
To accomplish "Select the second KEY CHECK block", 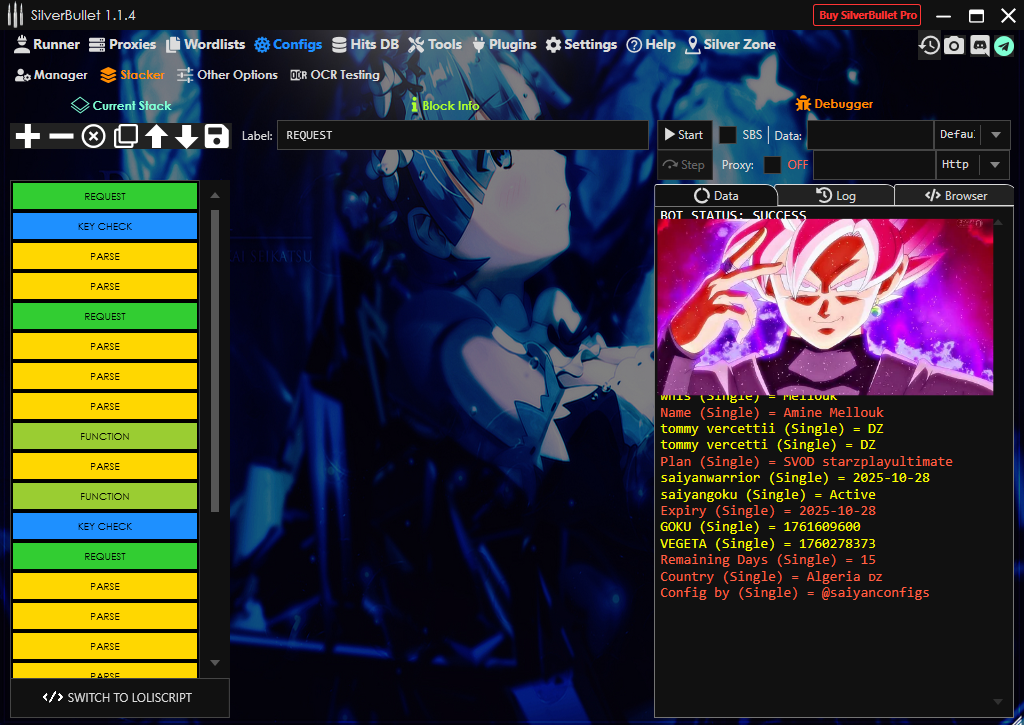I will [x=105, y=526].
